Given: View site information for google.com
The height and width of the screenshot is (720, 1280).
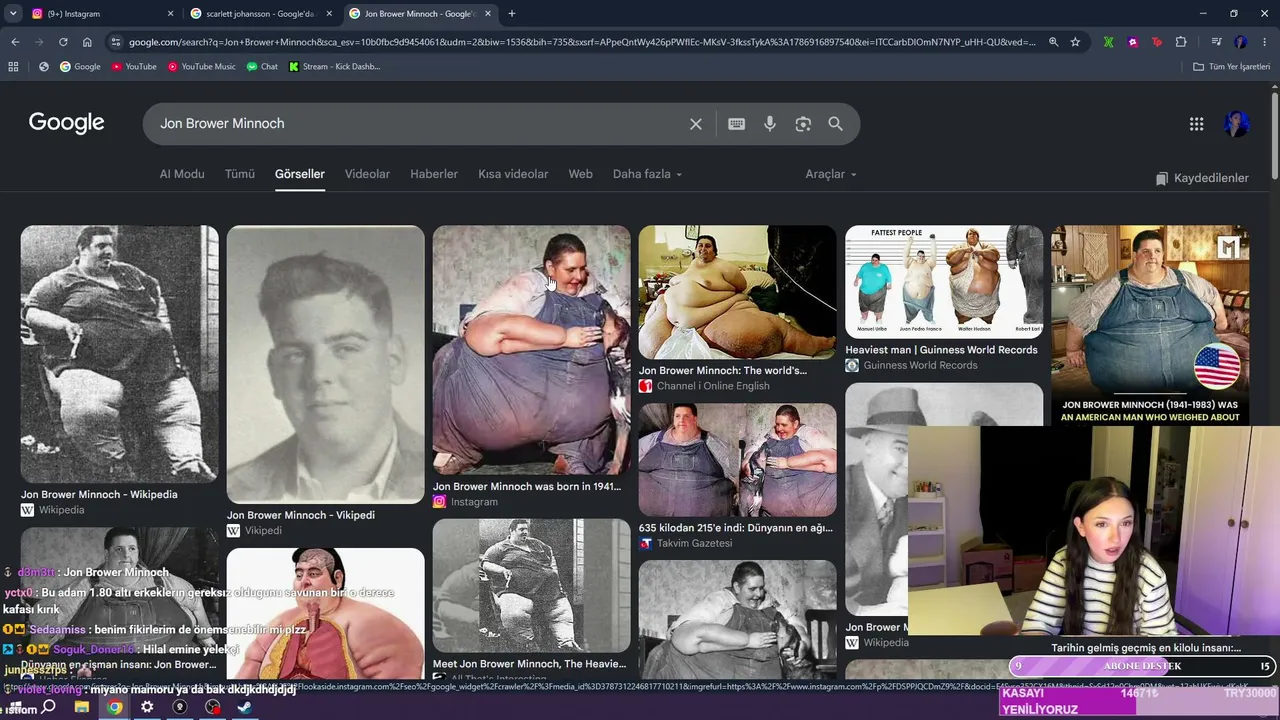Looking at the screenshot, I should click(116, 42).
